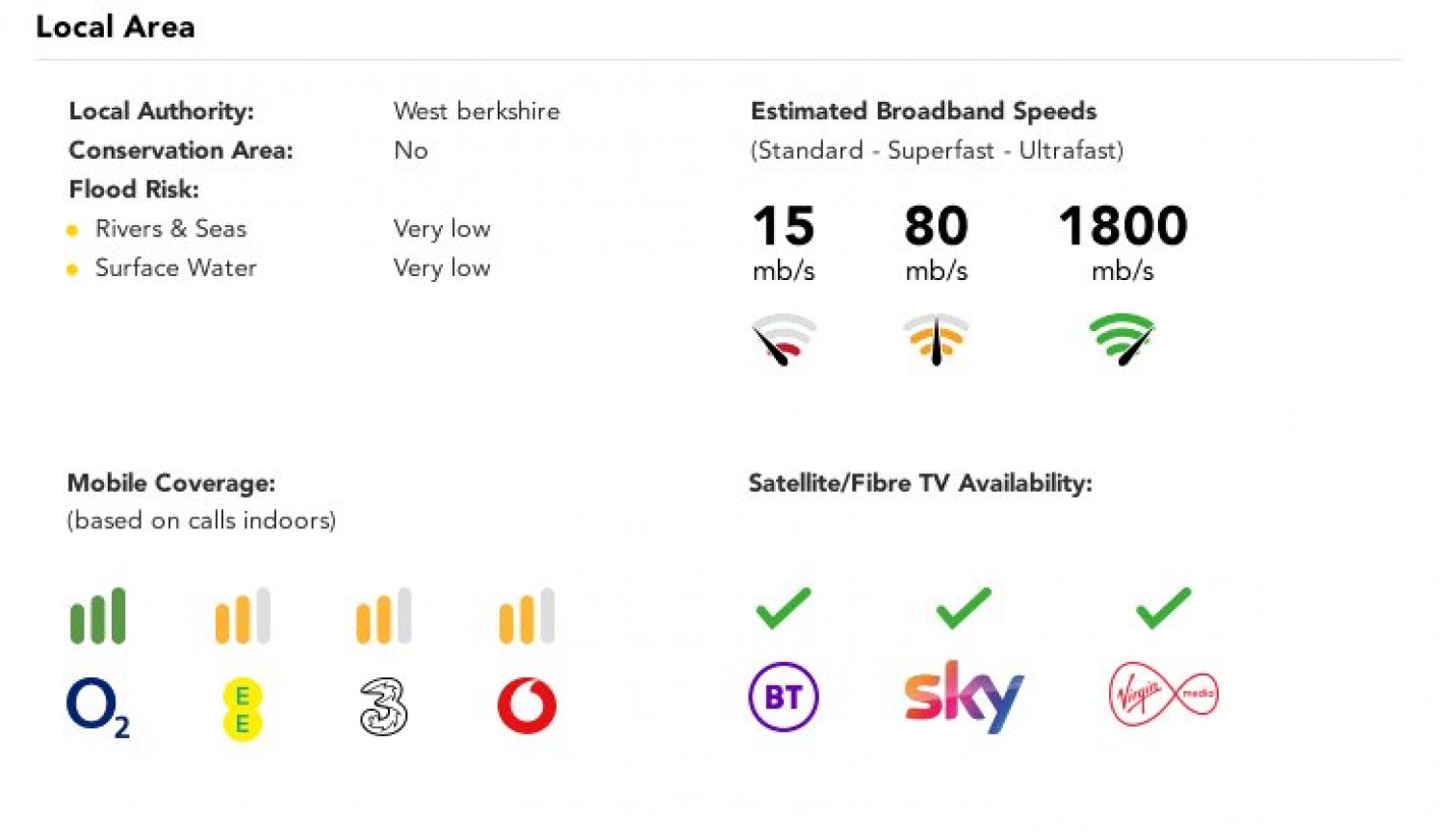Select the Three network logo
1444x840 pixels.
(x=383, y=707)
